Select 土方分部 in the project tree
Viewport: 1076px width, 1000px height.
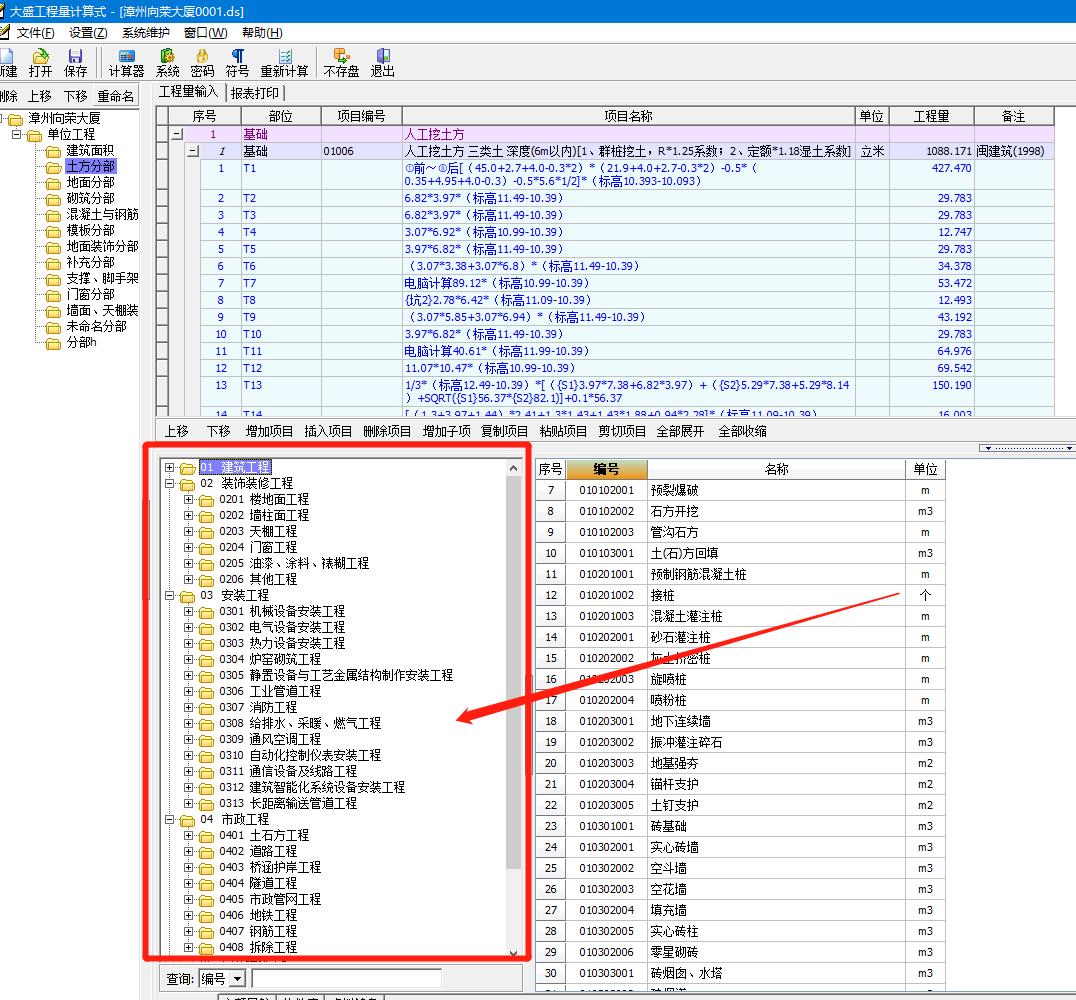(x=90, y=166)
